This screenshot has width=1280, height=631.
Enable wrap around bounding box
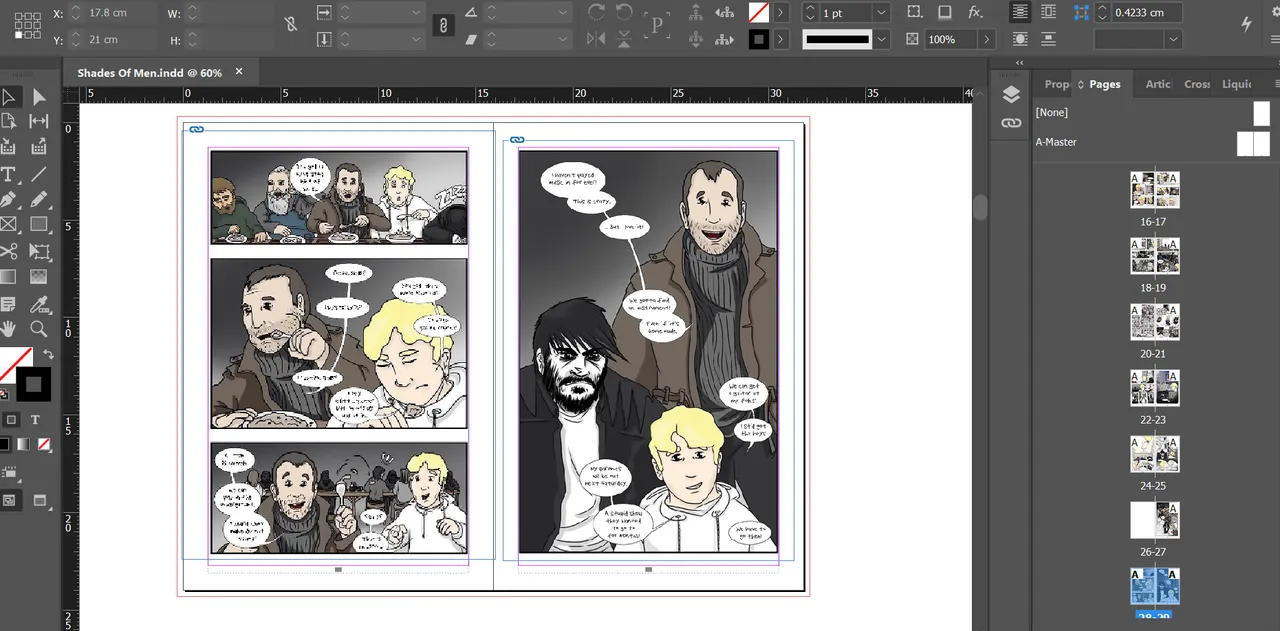coord(1048,12)
